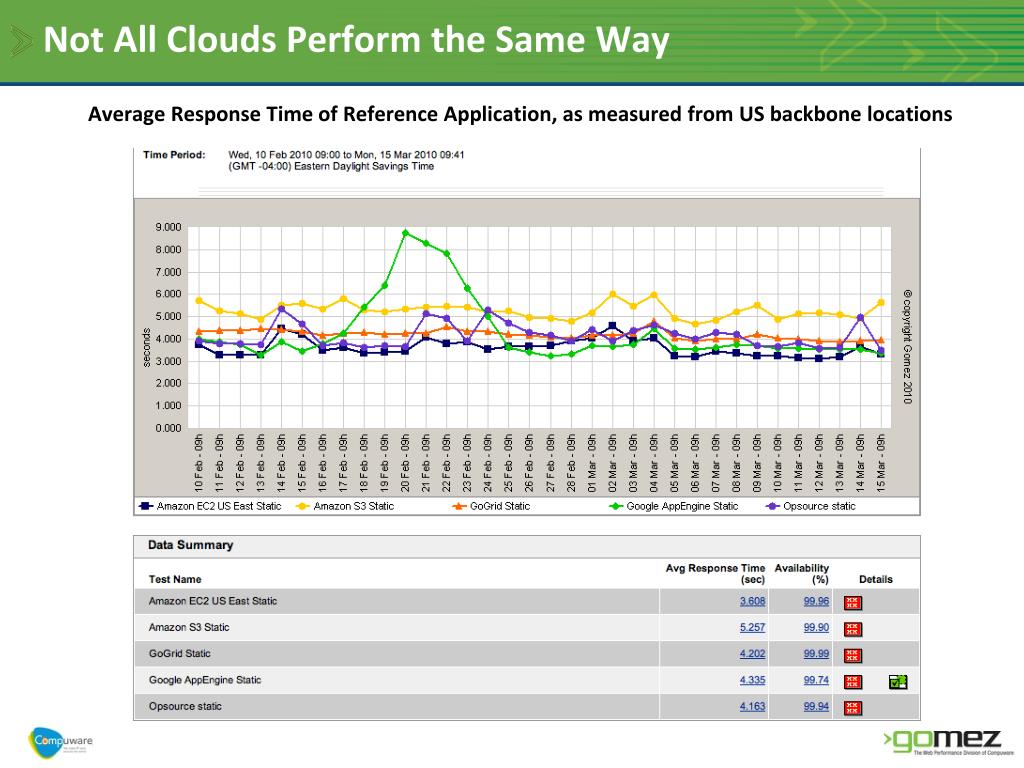Click the Gomez logo
Screen dimensions: 1024x768
tap(948, 743)
